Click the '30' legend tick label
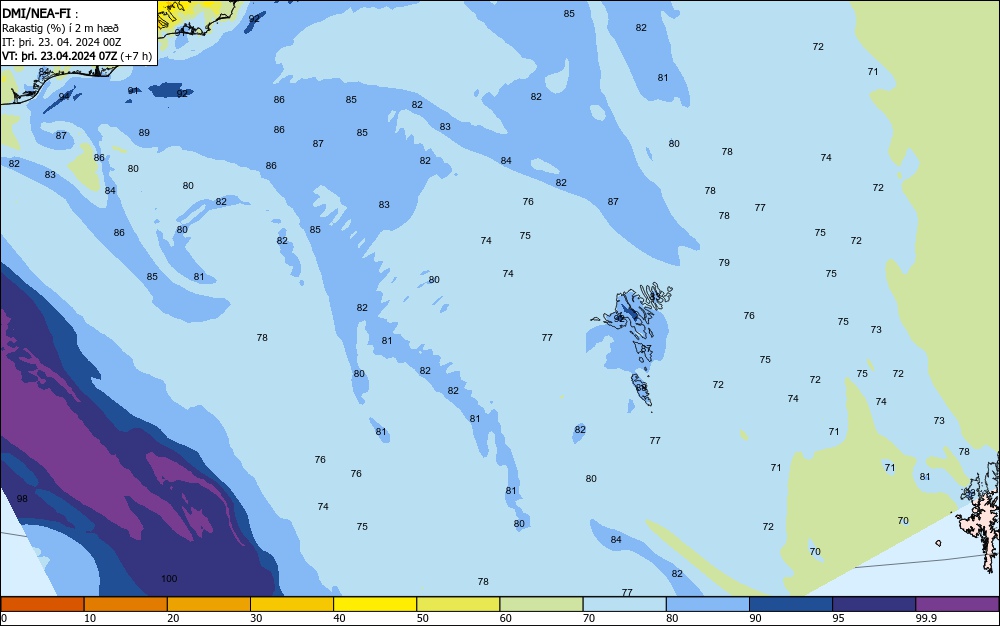This screenshot has width=1000, height=626. (x=256, y=618)
